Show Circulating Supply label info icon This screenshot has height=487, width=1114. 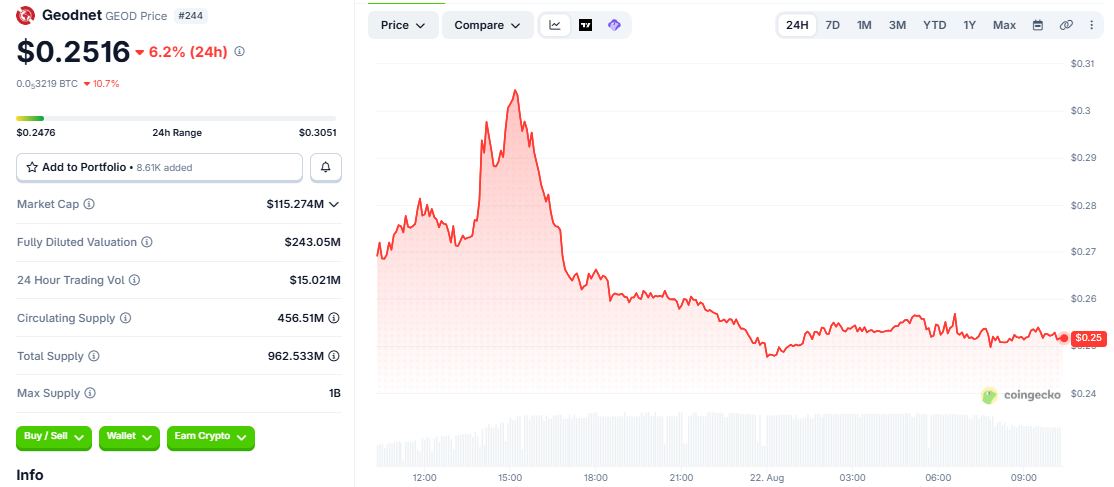click(125, 318)
